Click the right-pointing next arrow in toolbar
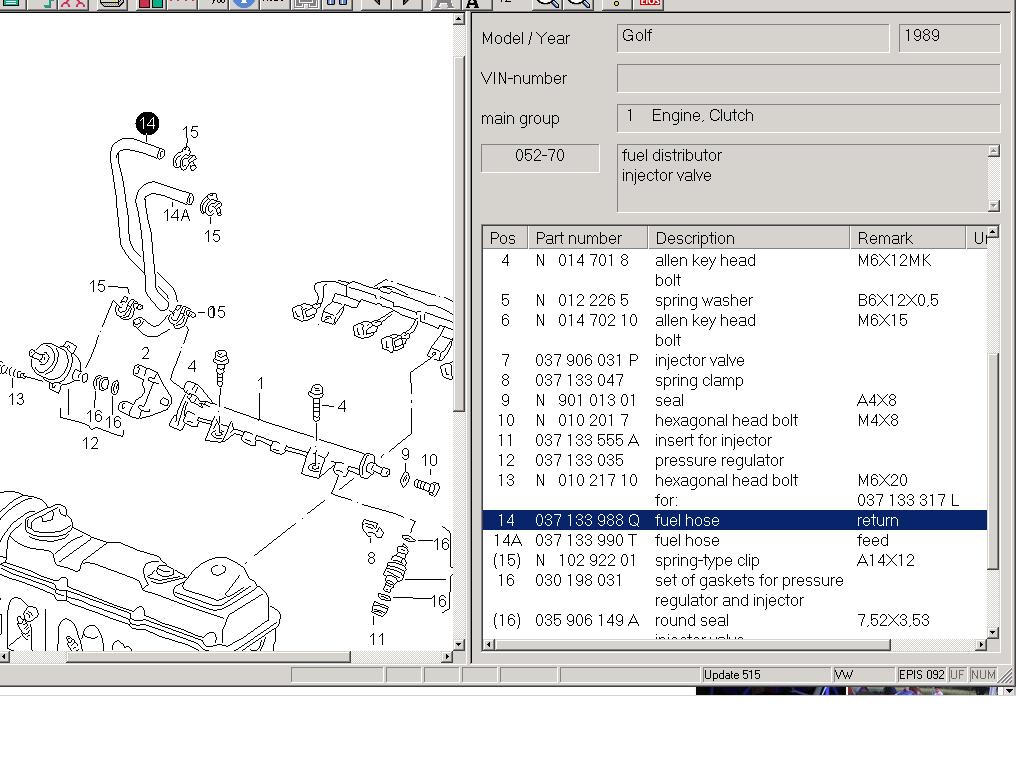 point(407,3)
